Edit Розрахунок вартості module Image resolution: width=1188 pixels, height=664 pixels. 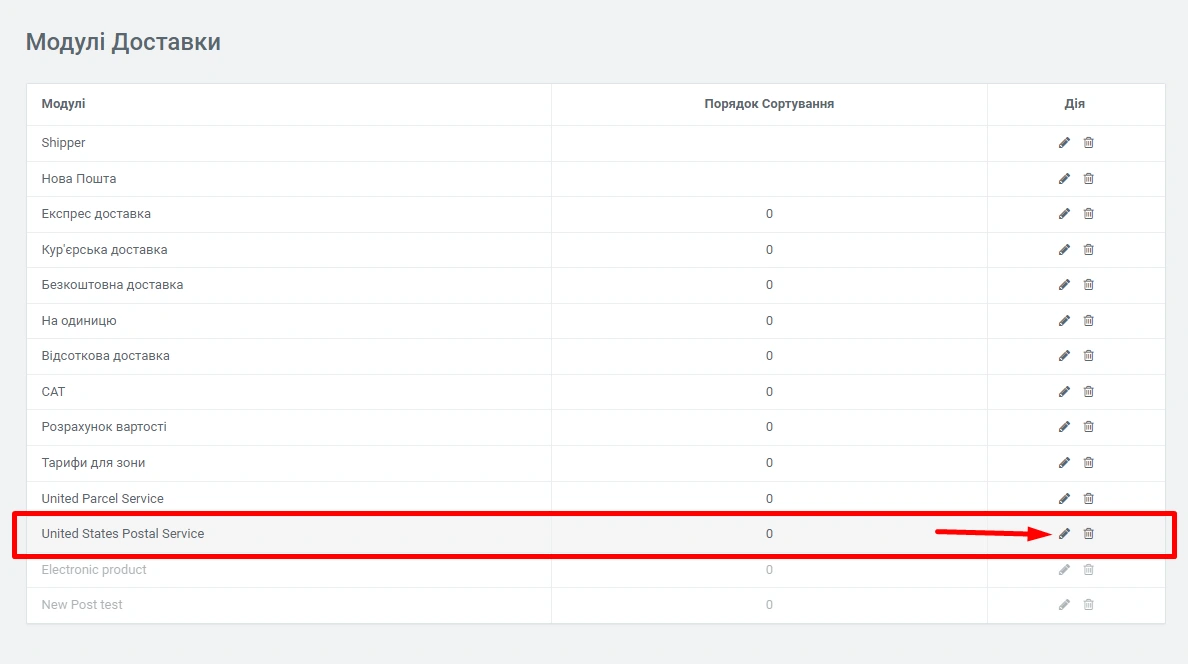1064,427
